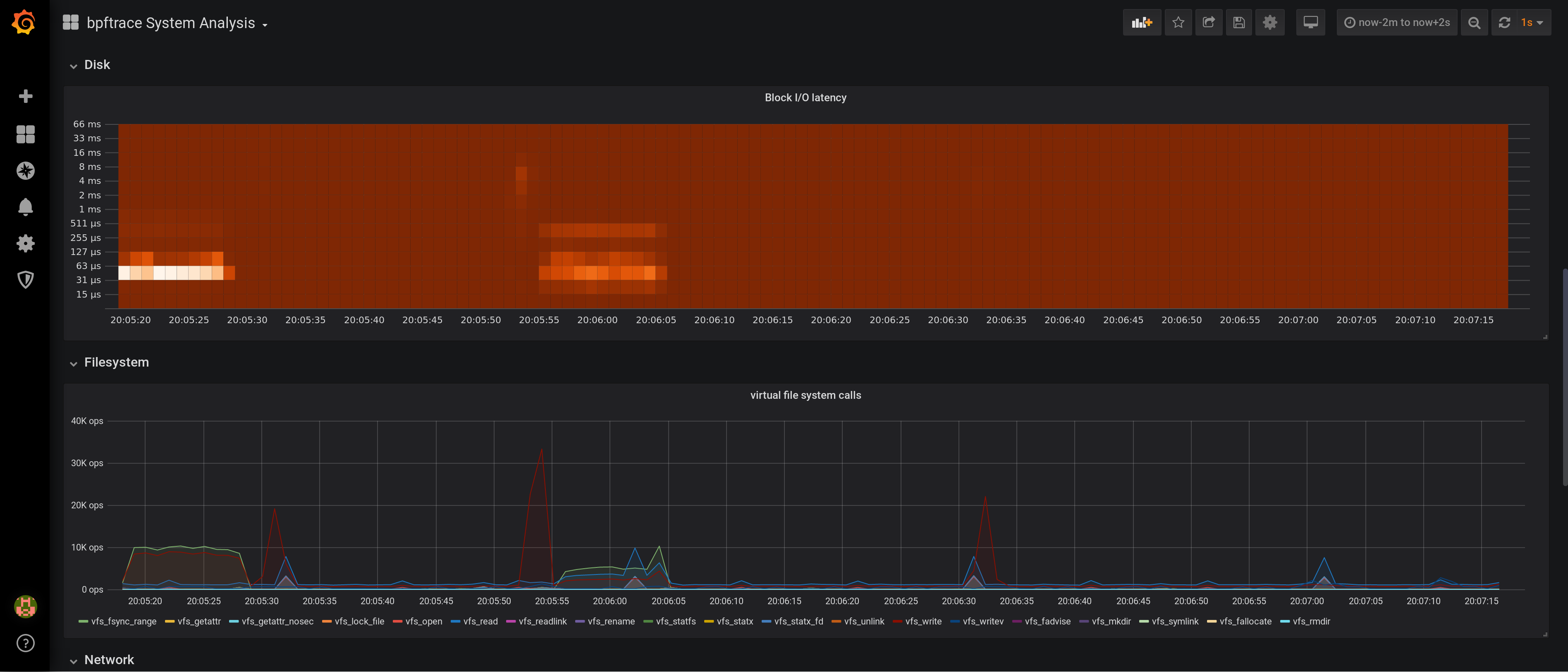
Task: Open the bpftrace System Analysis dashboard picker
Action: pyautogui.click(x=170, y=23)
